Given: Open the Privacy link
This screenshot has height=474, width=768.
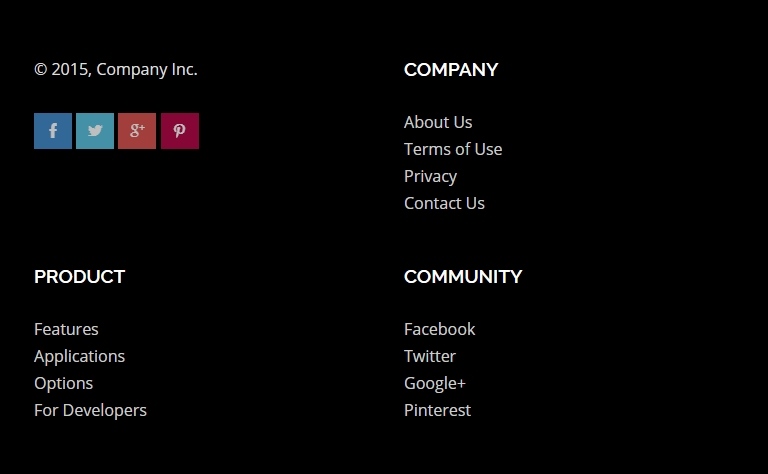Looking at the screenshot, I should [x=431, y=176].
